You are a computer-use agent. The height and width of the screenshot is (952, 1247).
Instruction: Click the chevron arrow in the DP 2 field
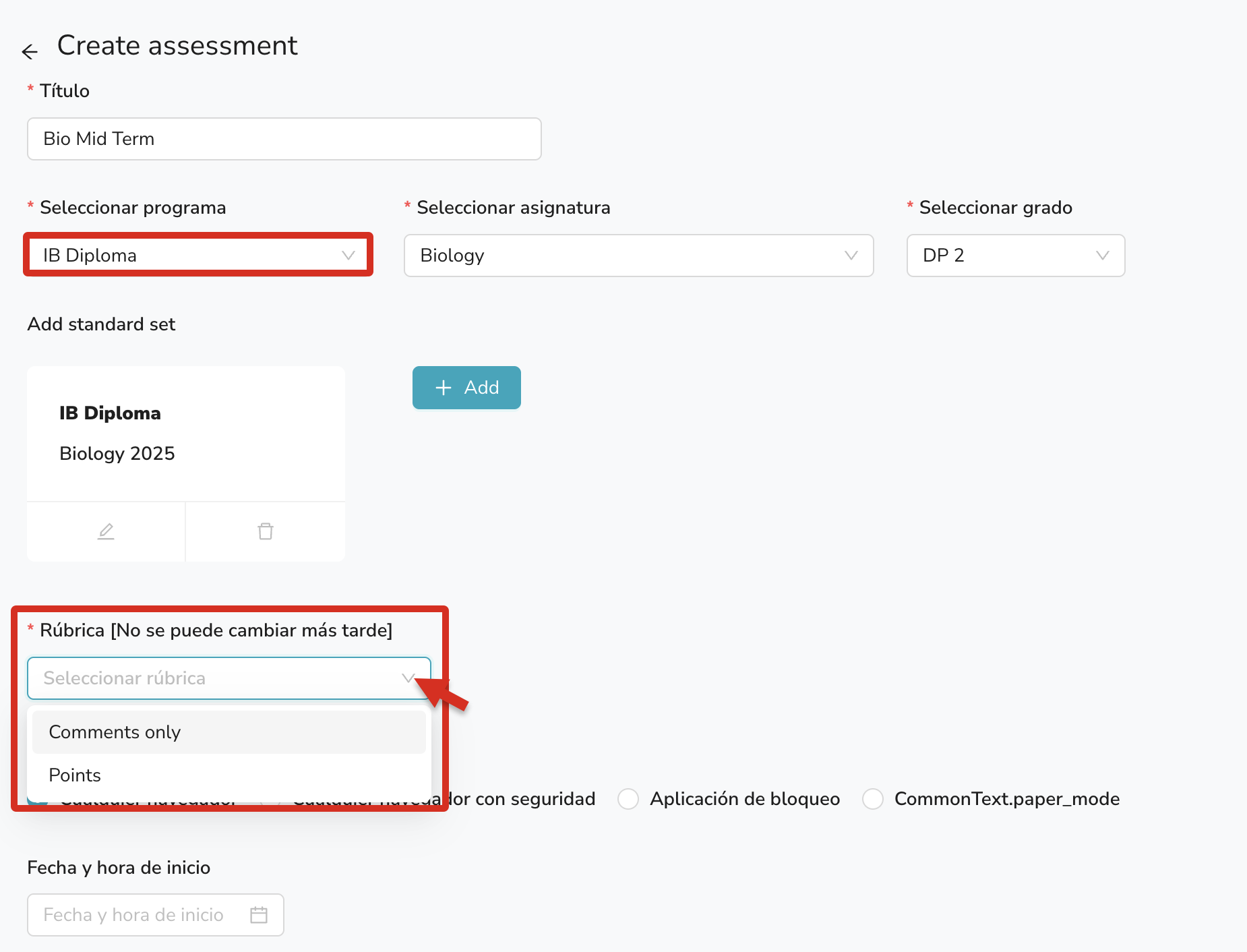1102,256
